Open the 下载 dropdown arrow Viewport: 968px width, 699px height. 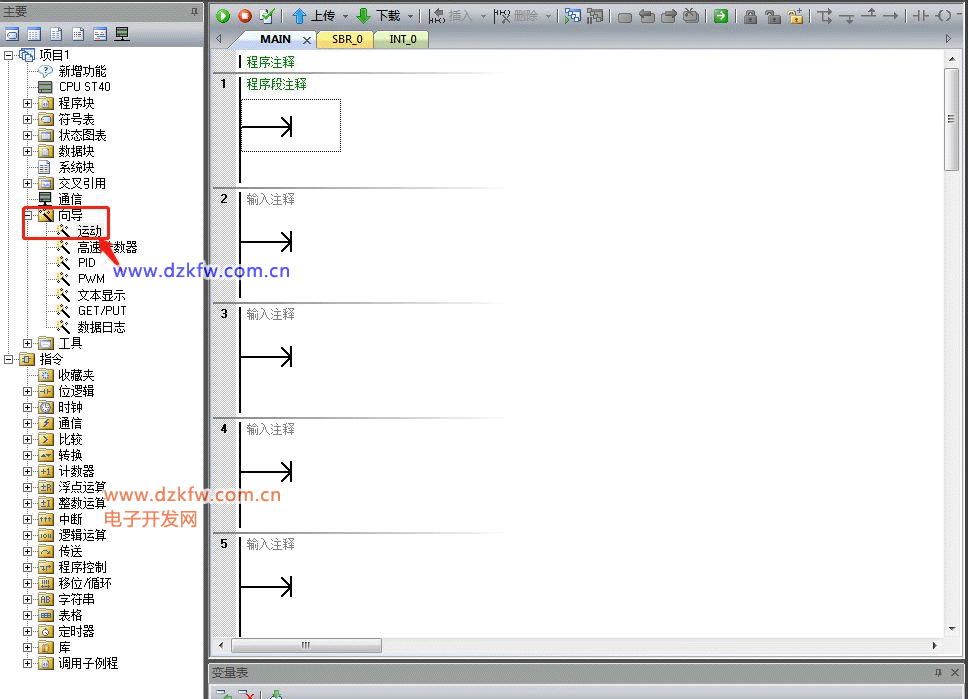click(x=410, y=16)
